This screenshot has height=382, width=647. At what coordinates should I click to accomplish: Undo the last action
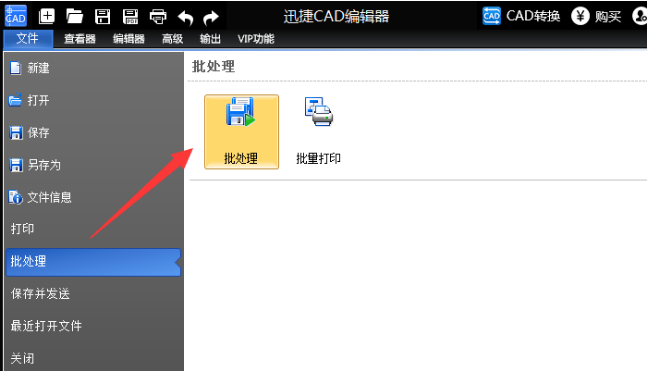pos(185,17)
